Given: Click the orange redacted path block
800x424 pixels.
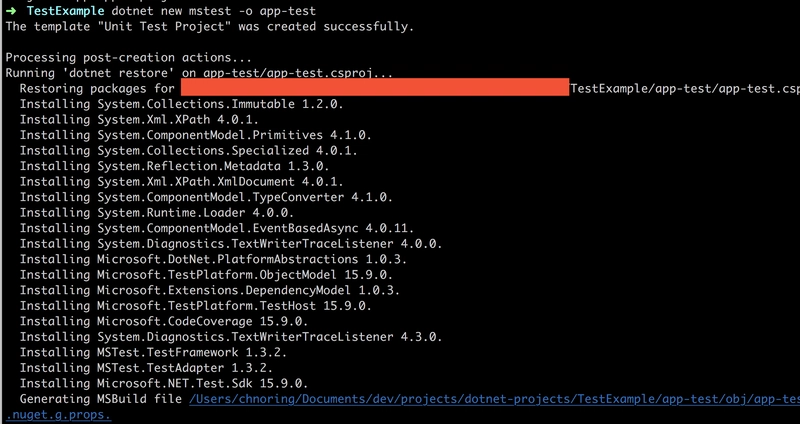Looking at the screenshot, I should click(x=375, y=87).
